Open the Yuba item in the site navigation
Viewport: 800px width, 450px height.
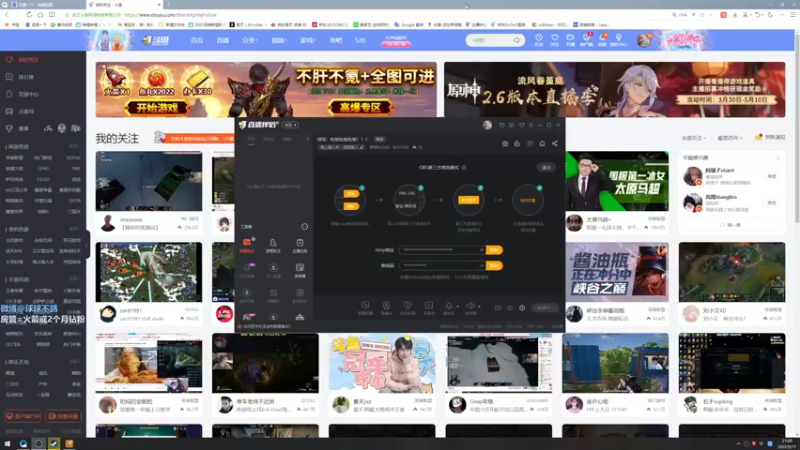coord(335,40)
